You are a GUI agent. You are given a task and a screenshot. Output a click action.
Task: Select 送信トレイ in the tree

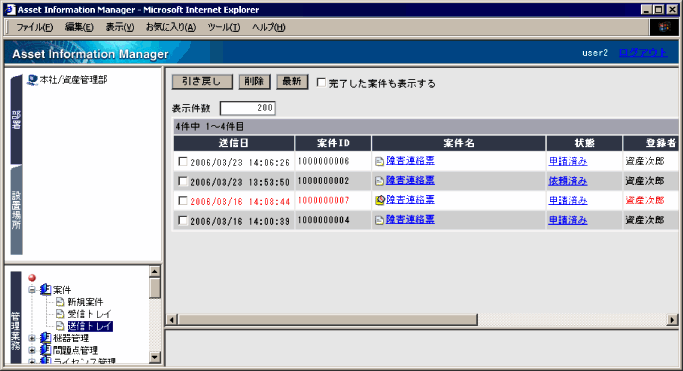[90, 326]
